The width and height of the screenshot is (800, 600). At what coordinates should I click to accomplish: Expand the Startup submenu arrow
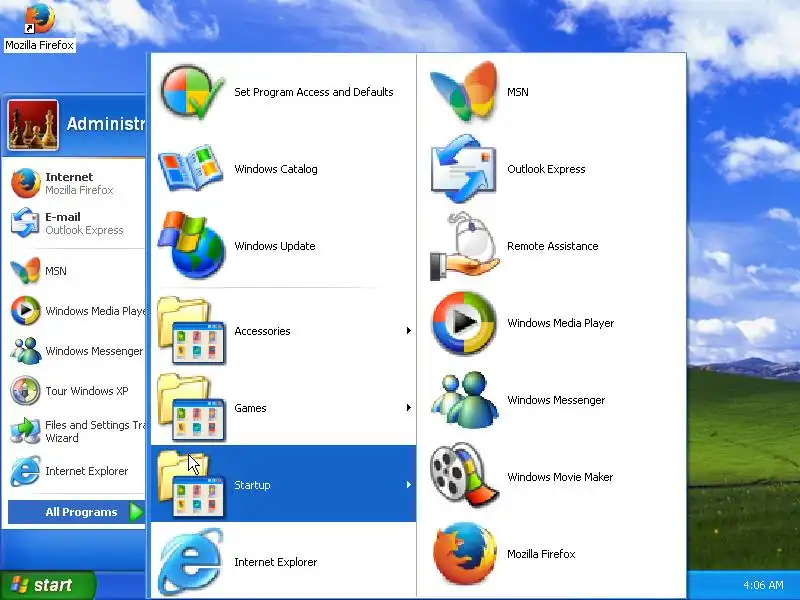tap(409, 484)
